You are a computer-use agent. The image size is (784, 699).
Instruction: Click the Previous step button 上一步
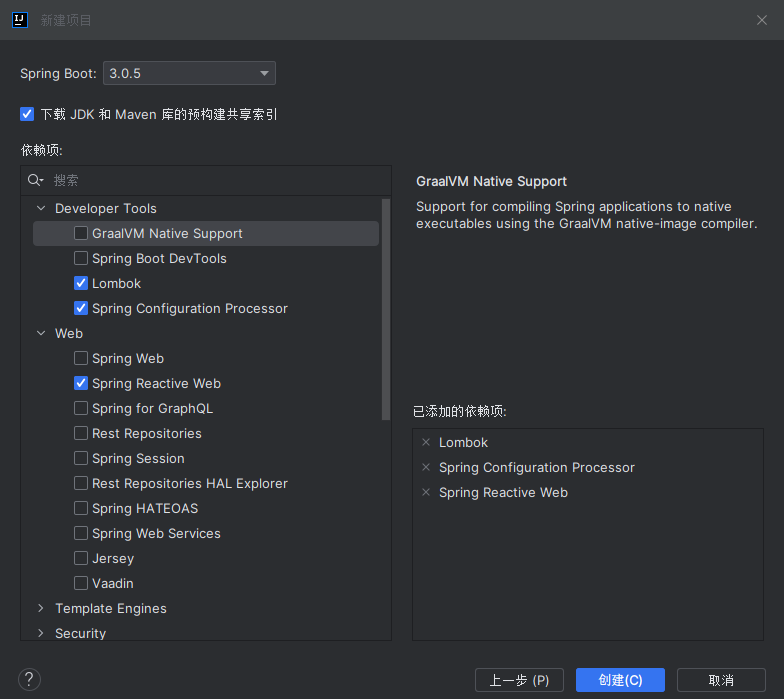click(x=519, y=680)
